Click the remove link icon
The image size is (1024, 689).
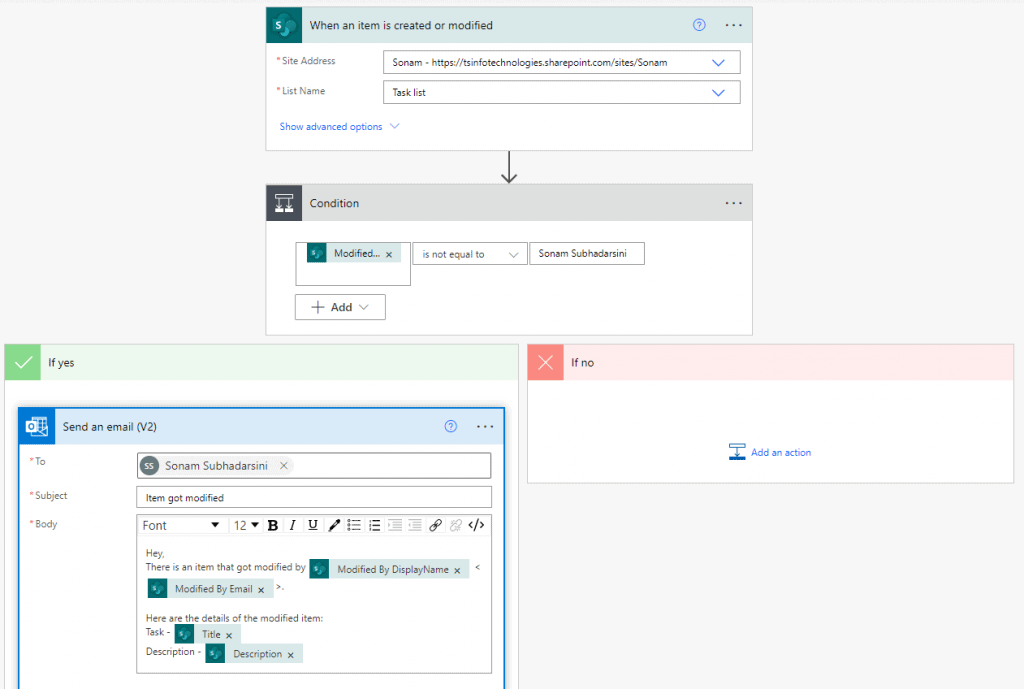tap(456, 526)
